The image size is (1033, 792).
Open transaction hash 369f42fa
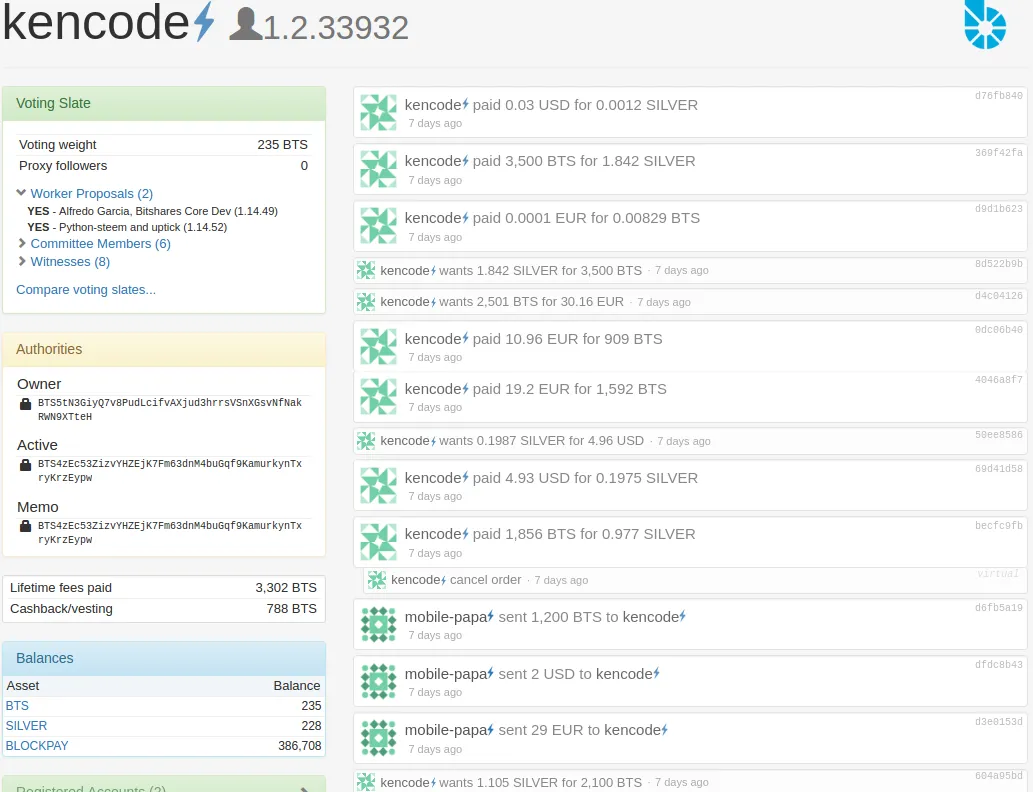[x=999, y=152]
